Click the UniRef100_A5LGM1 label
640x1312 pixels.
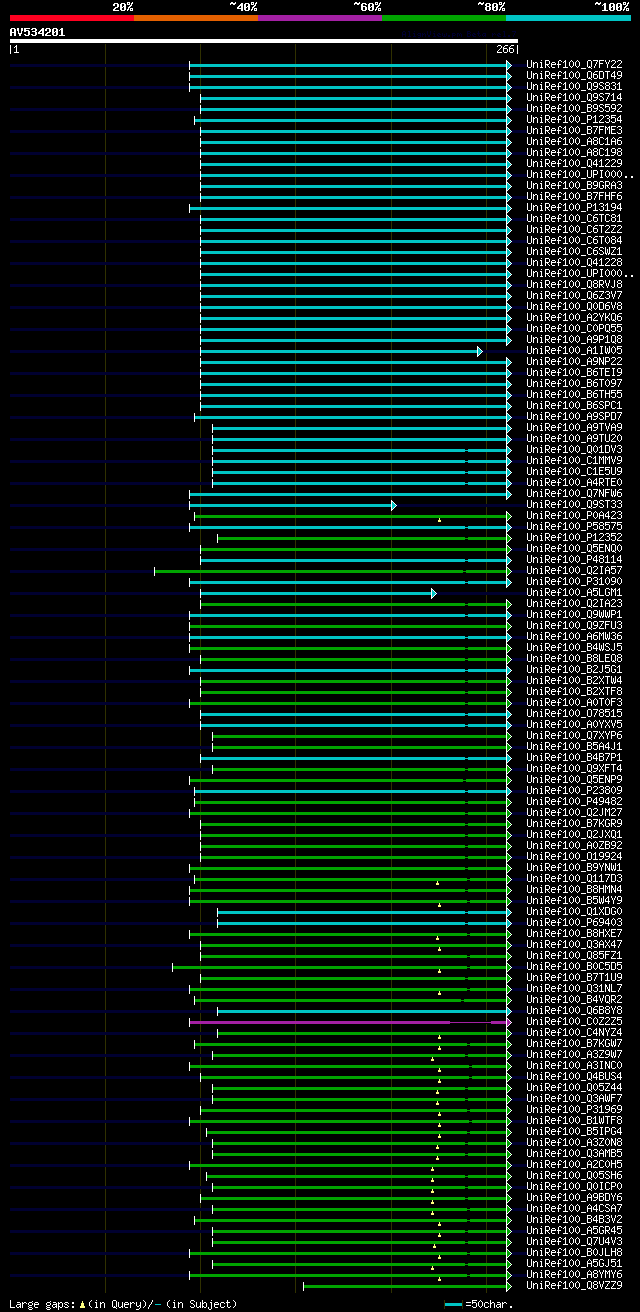tap(575, 592)
